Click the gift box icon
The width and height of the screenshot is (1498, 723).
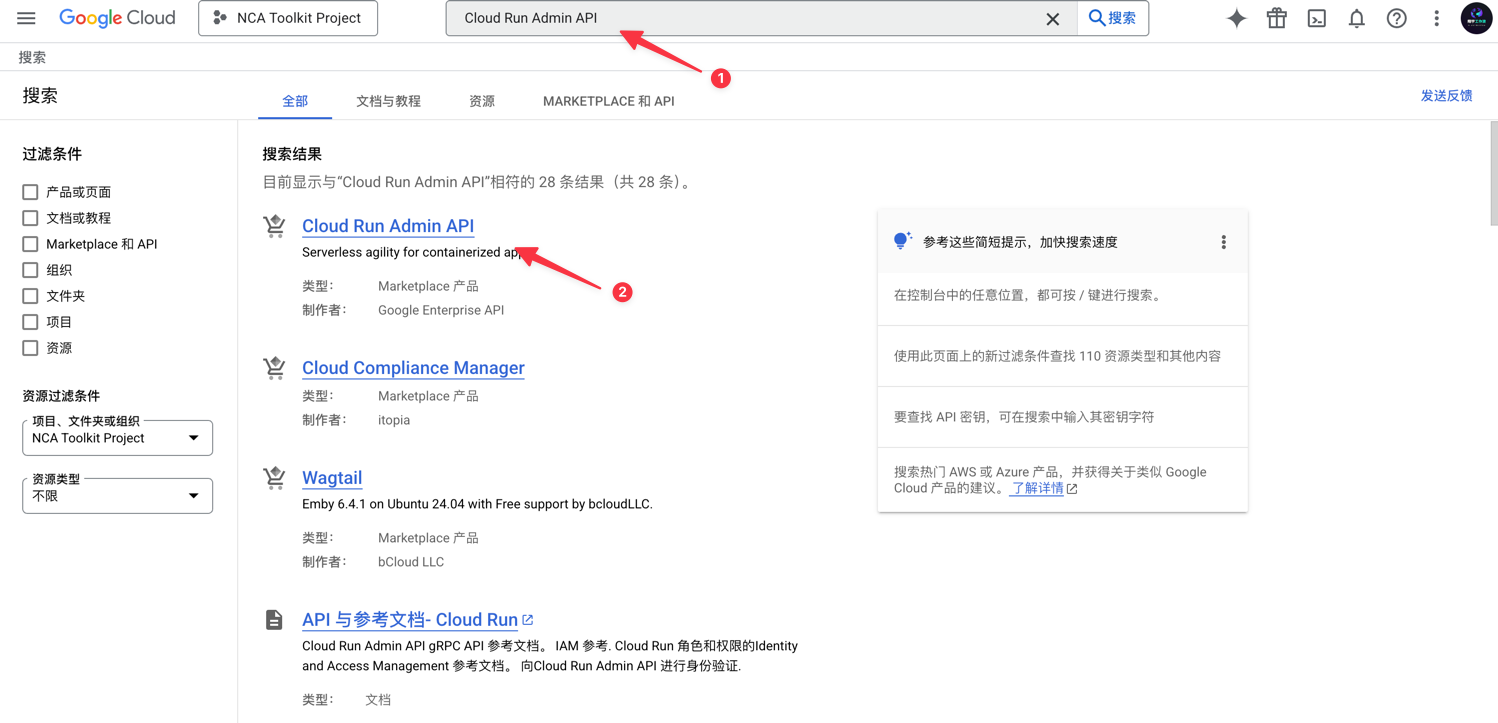(1276, 18)
